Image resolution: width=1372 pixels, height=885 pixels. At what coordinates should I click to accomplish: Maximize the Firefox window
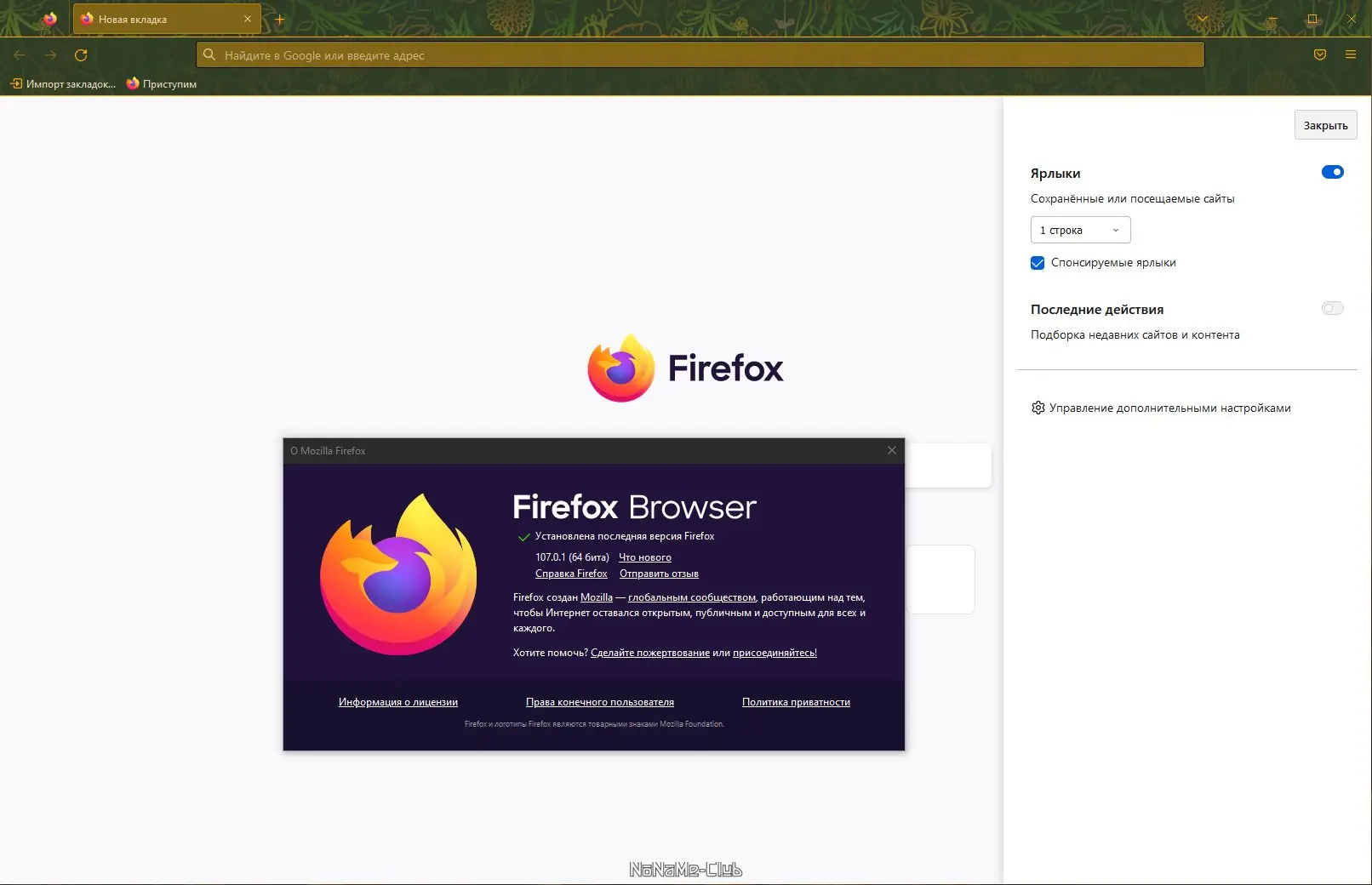(x=1312, y=19)
